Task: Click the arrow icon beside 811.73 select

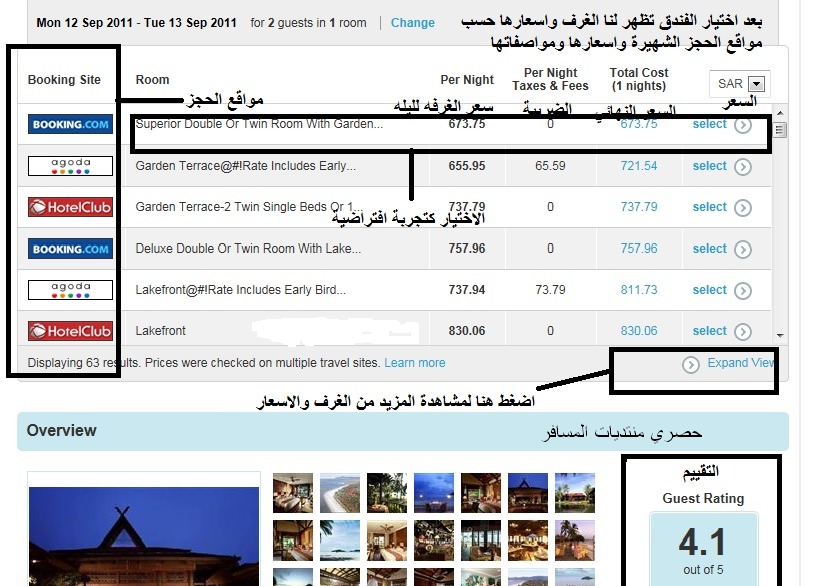Action: [742, 291]
